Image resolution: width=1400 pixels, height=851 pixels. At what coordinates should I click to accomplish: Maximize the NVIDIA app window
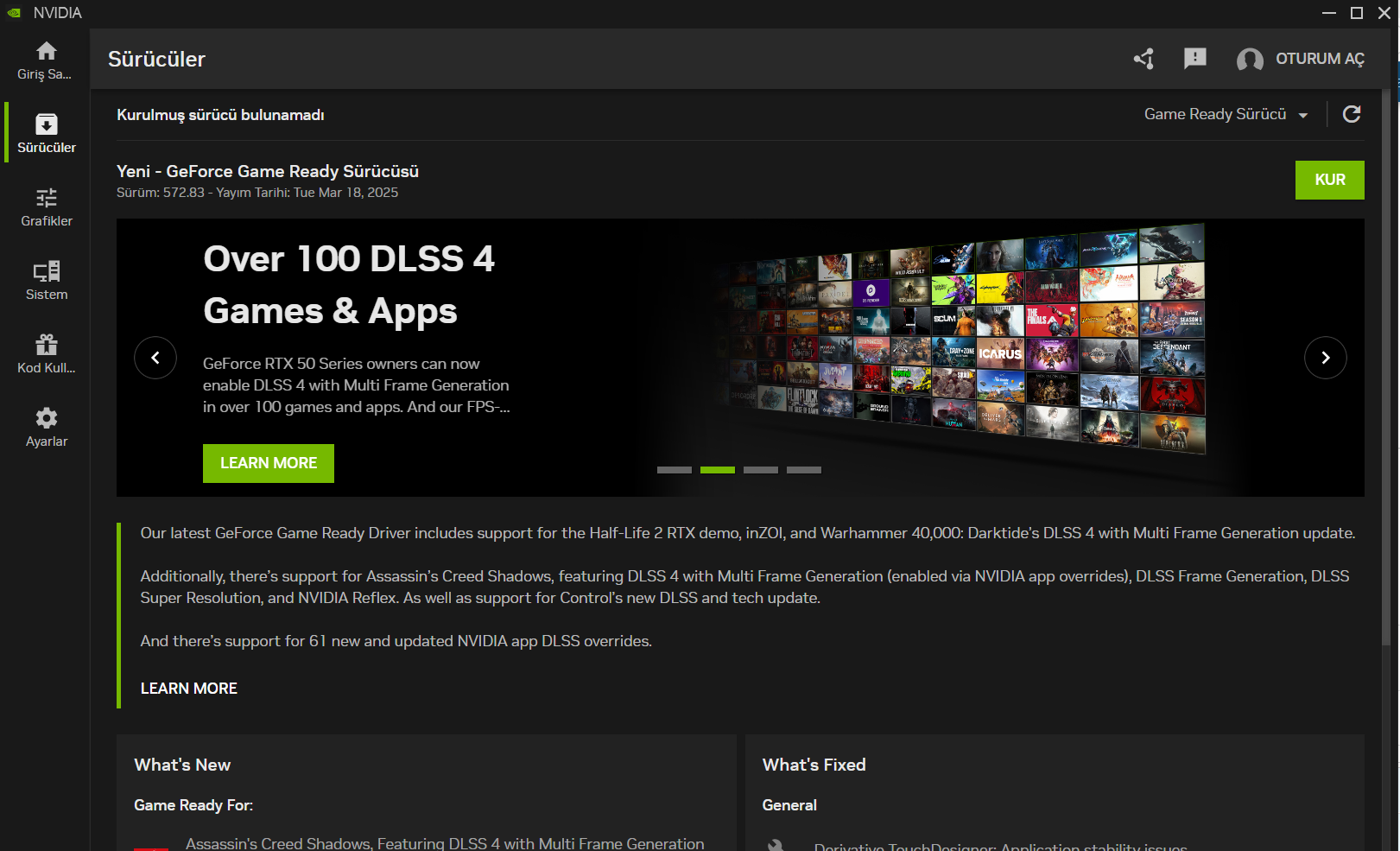tap(1357, 13)
